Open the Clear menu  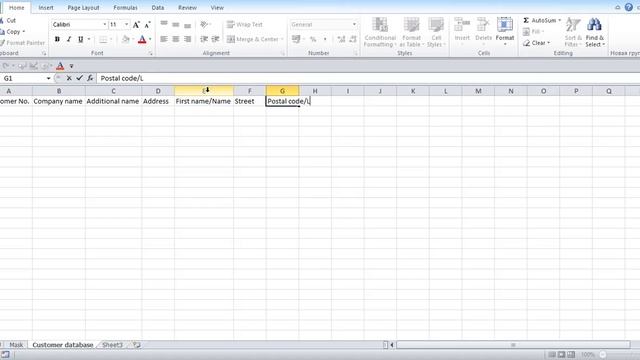[536, 43]
